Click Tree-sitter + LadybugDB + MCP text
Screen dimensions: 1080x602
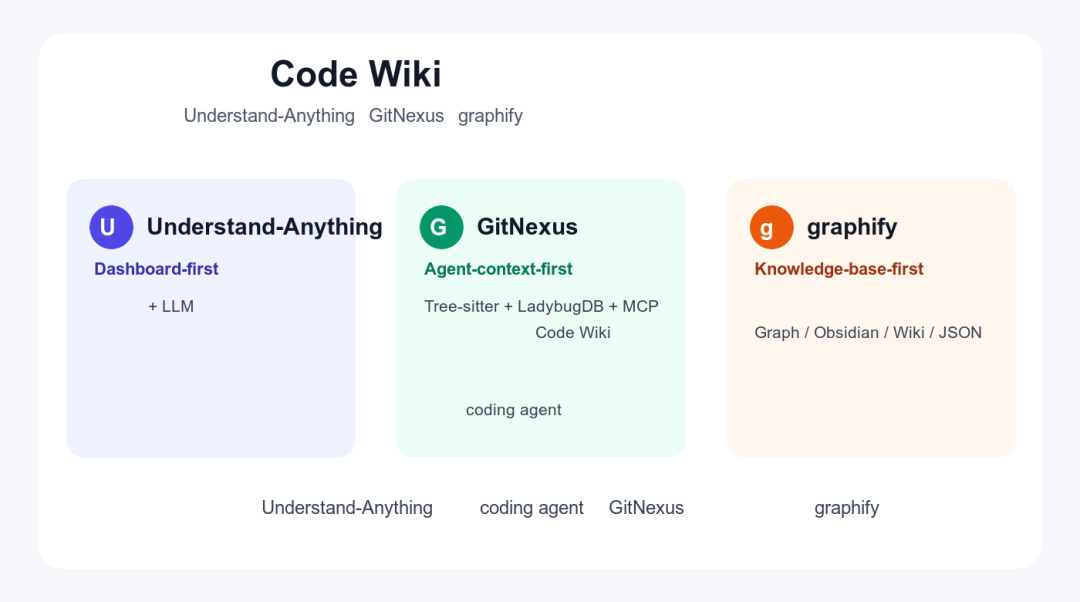[541, 307]
